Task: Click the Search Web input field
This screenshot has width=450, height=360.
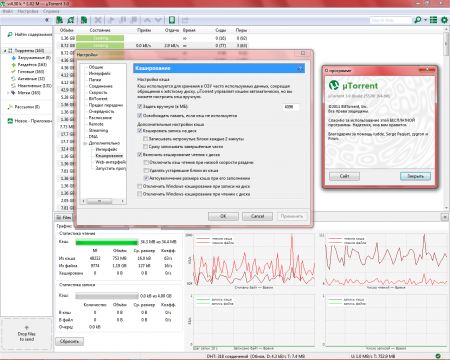Action: coord(391,20)
